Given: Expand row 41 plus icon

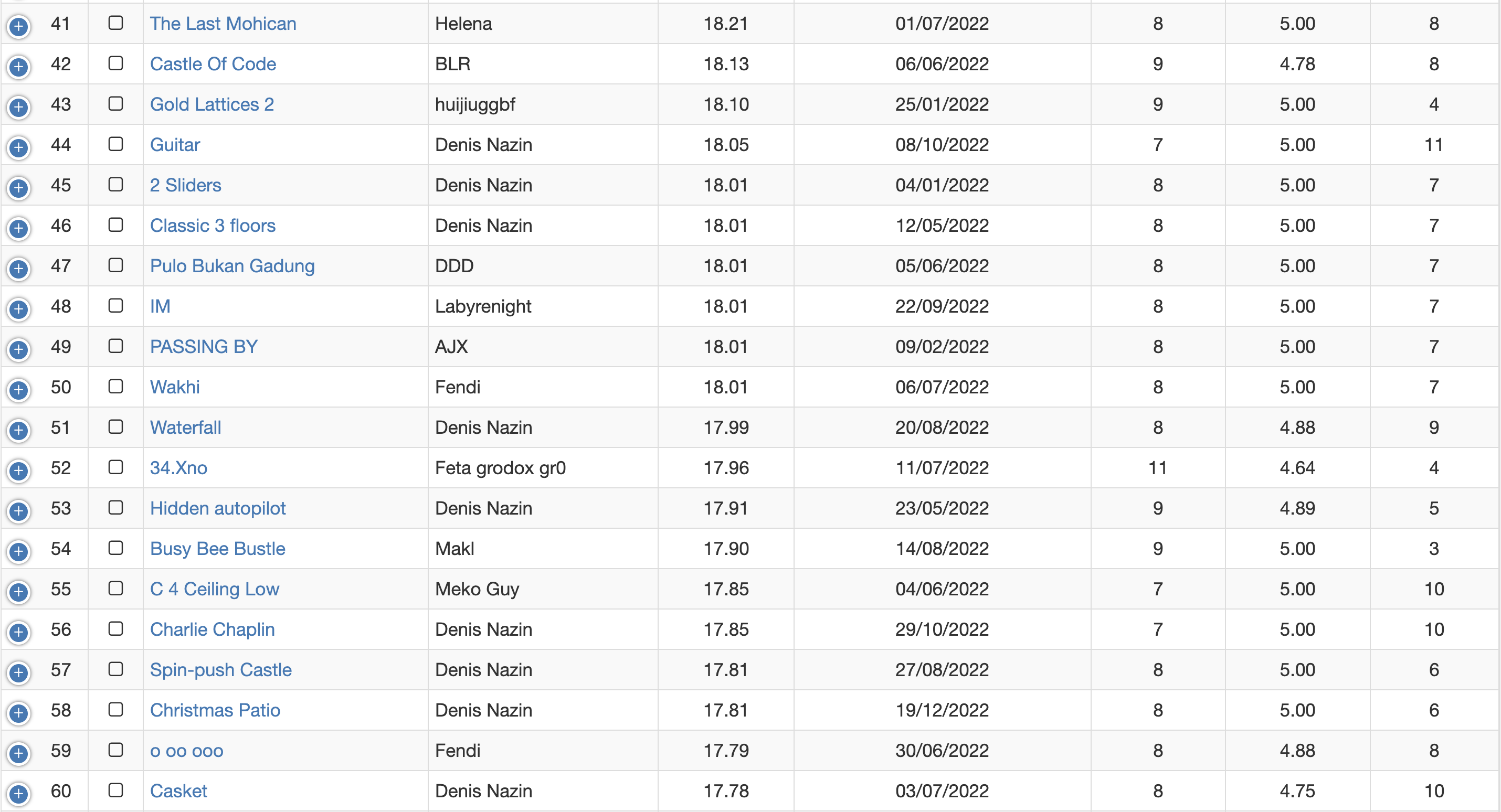Looking at the screenshot, I should click(x=19, y=26).
